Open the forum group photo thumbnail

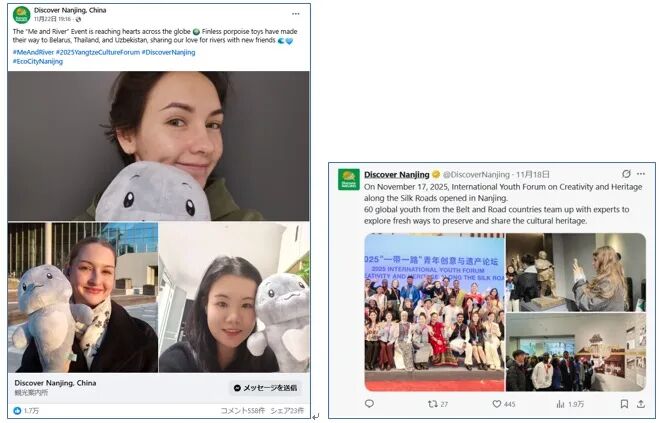tap(434, 312)
